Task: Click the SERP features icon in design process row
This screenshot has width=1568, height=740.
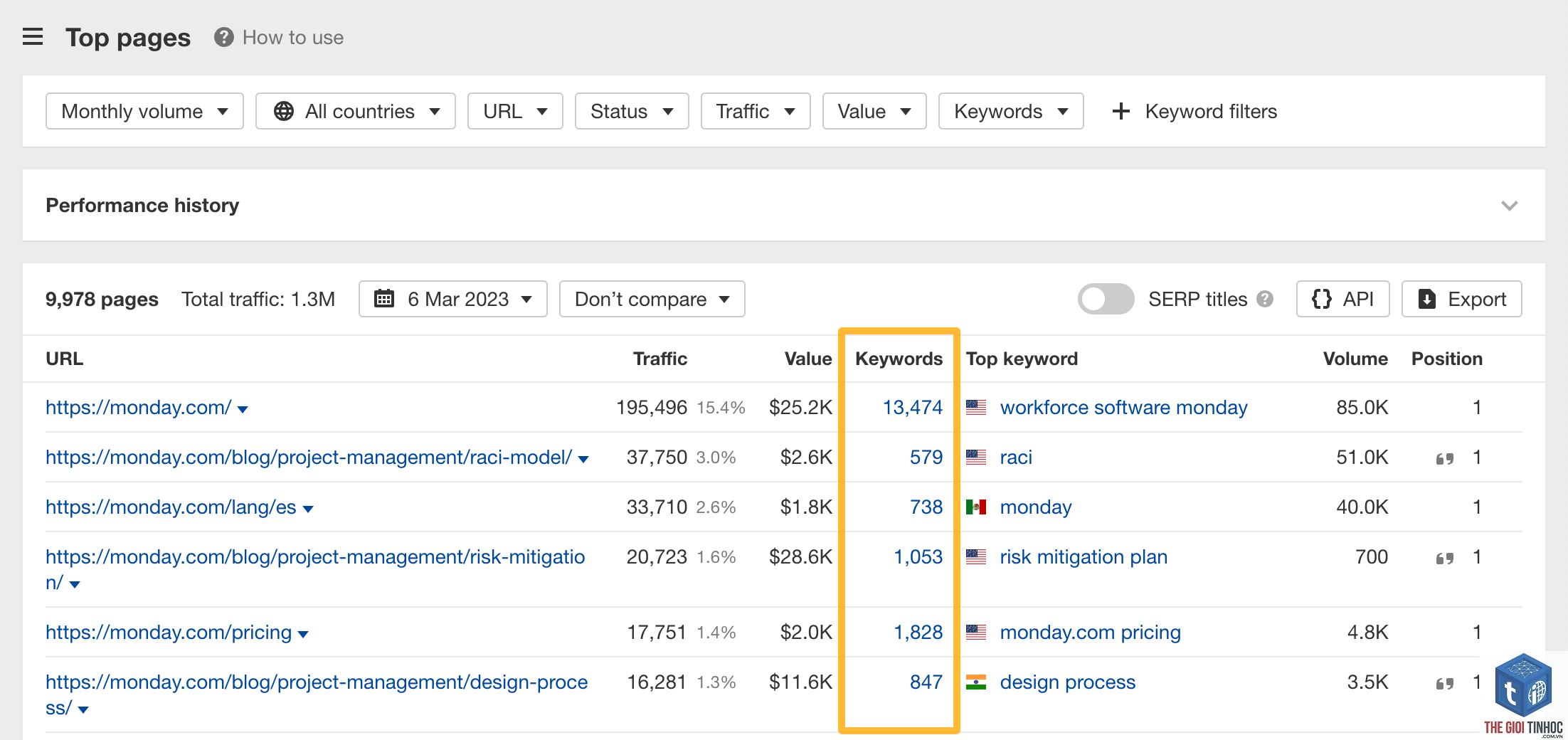Action: coord(1445,683)
